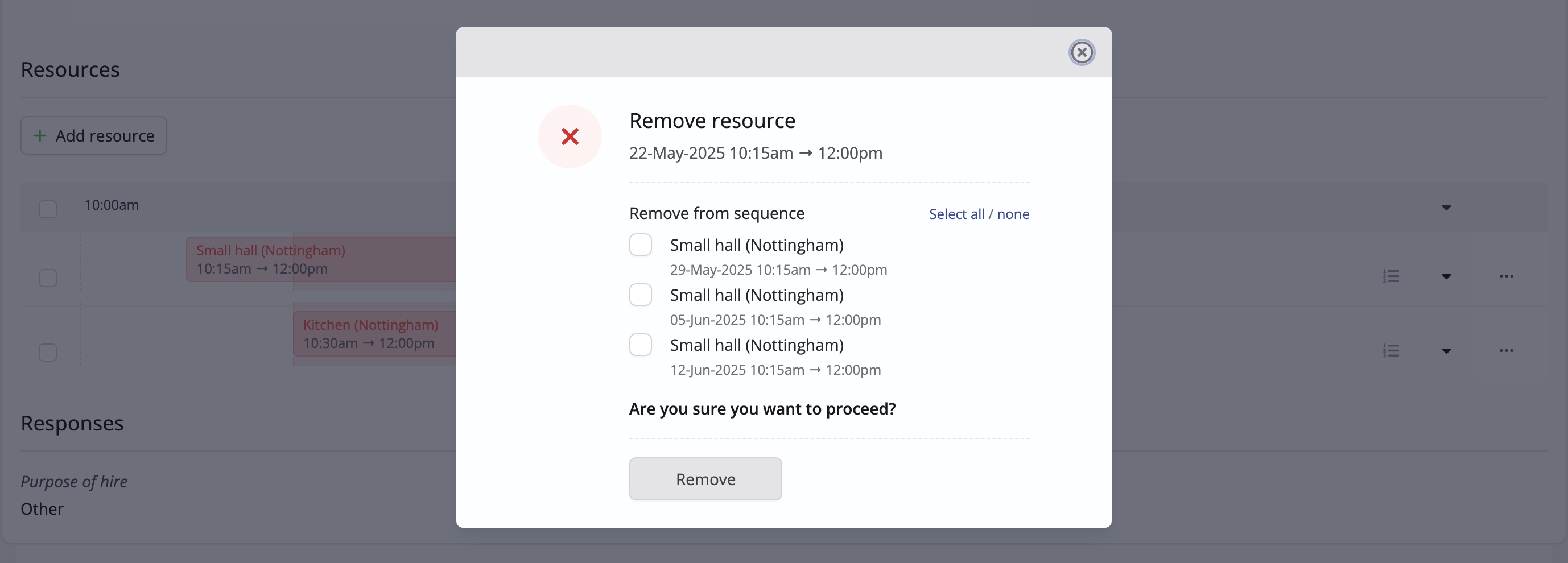Image resolution: width=1568 pixels, height=563 pixels.
Task: Click the 10:00am time label
Action: (112, 205)
